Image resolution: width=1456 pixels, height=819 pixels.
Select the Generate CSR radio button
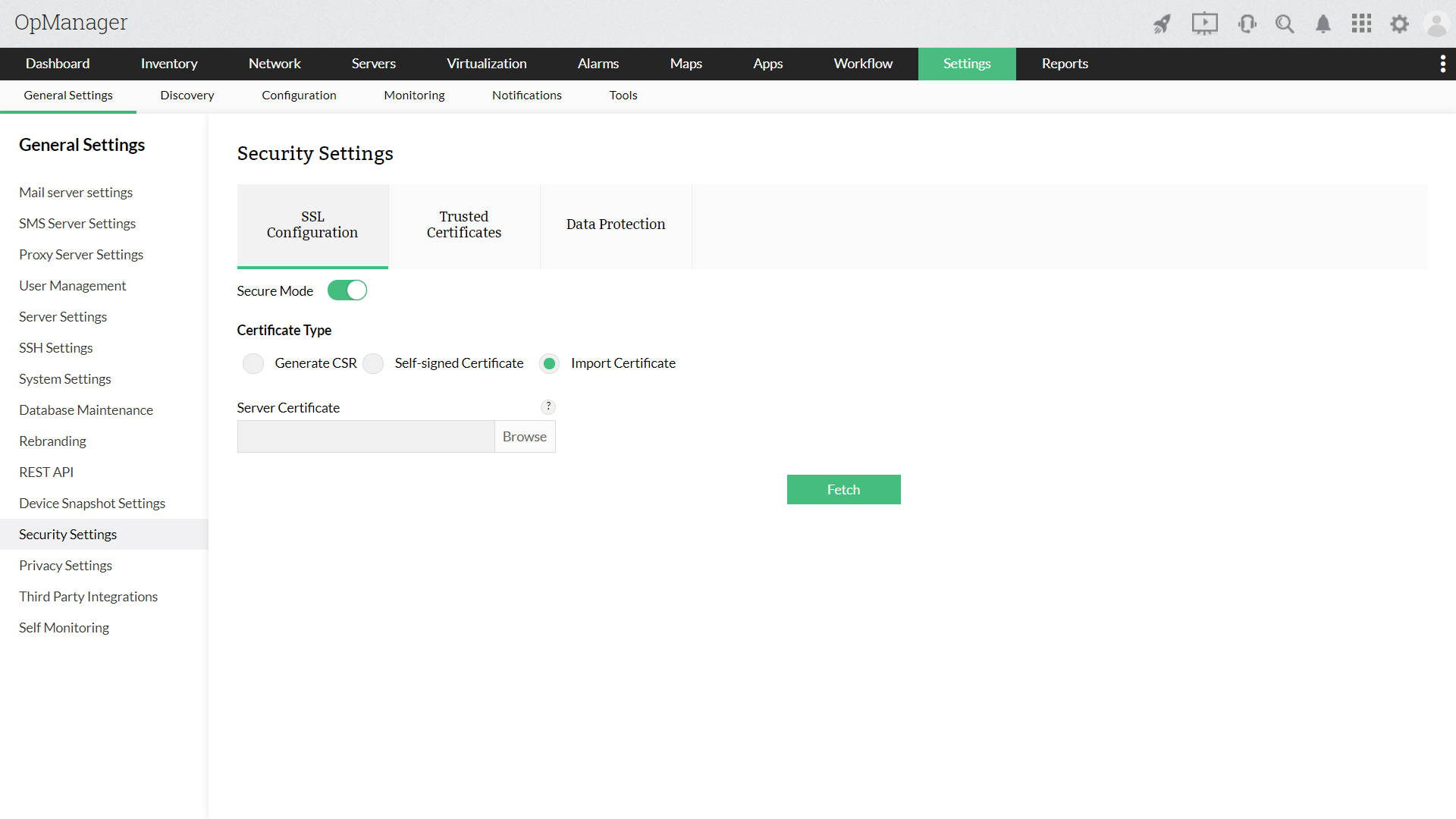click(x=253, y=363)
